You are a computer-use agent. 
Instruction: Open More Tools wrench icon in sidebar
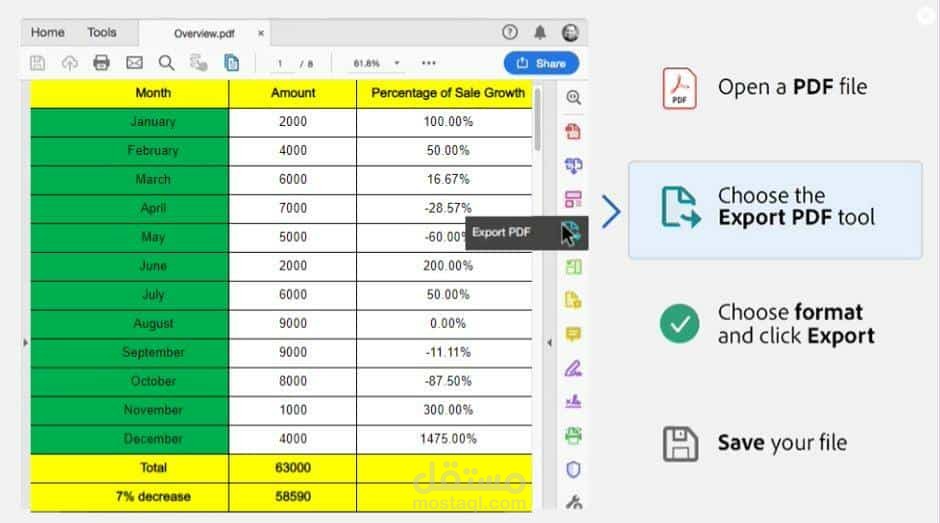[574, 502]
